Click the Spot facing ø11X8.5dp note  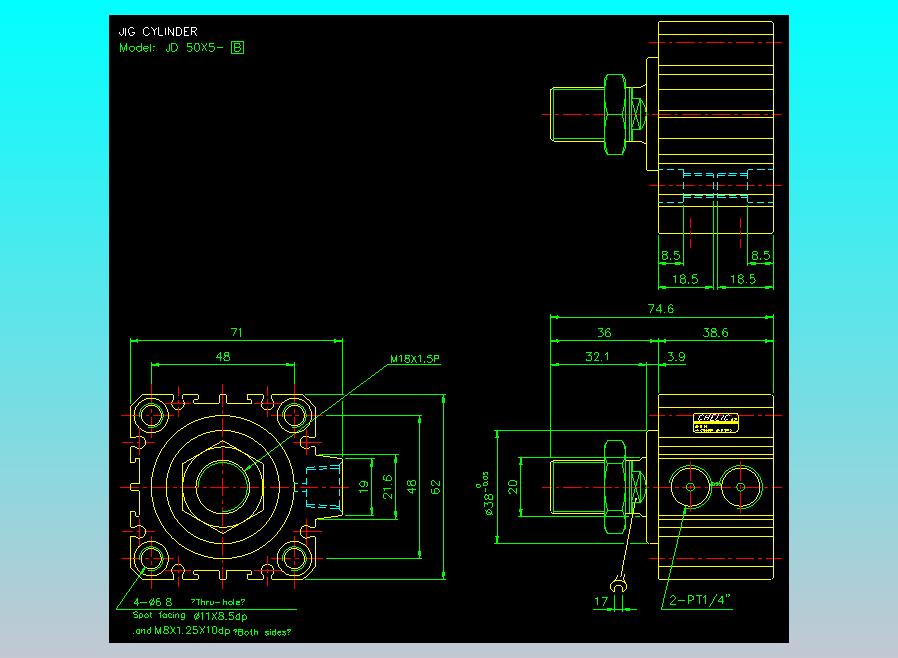(x=190, y=616)
